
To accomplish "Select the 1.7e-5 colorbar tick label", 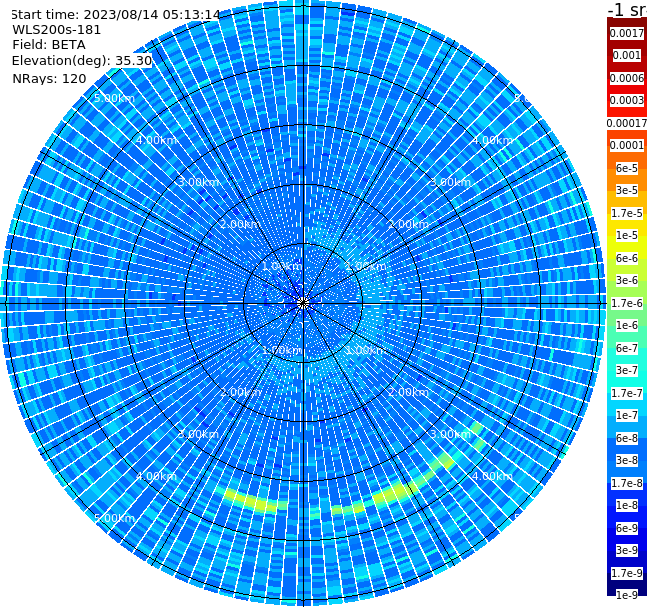I will click(x=627, y=213).
